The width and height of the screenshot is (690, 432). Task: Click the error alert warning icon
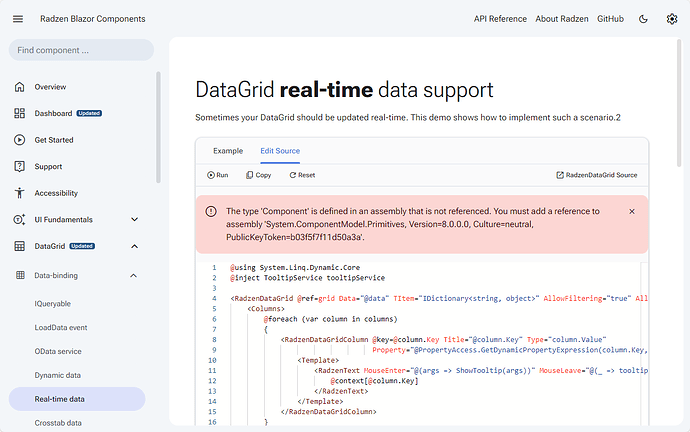pos(211,212)
